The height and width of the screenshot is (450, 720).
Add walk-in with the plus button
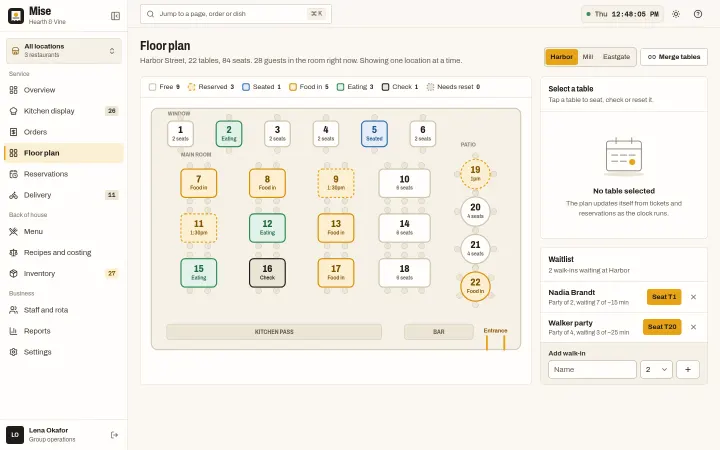(x=688, y=370)
